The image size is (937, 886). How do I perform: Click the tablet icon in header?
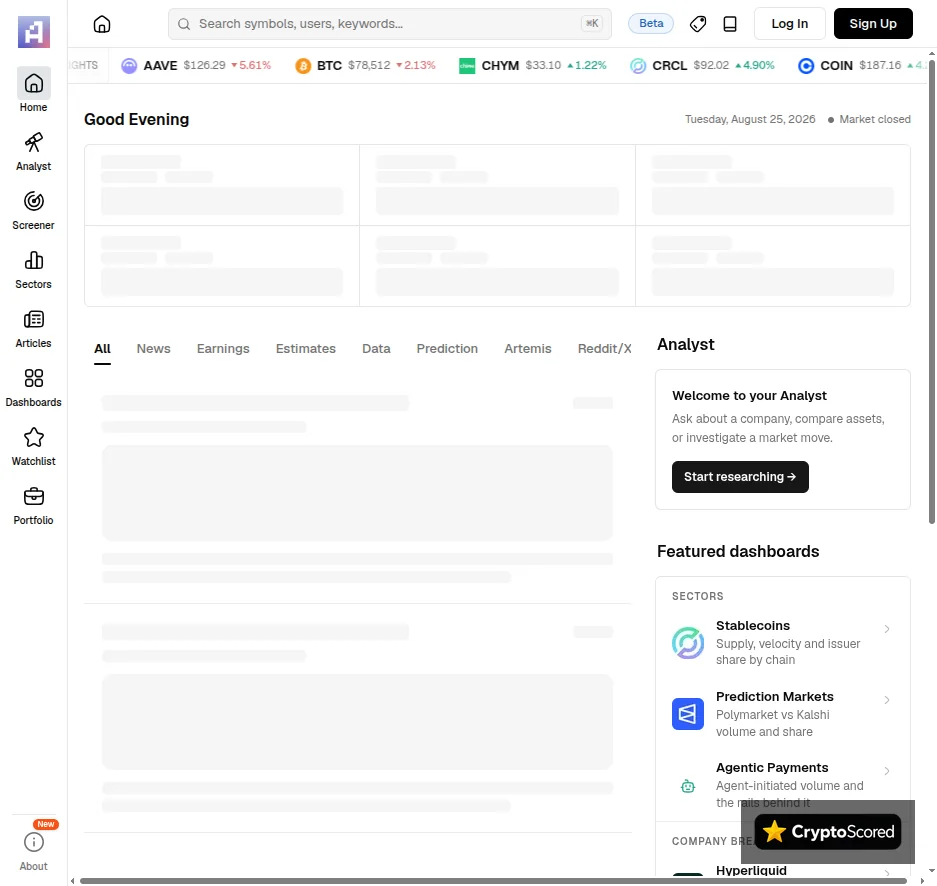tap(730, 24)
